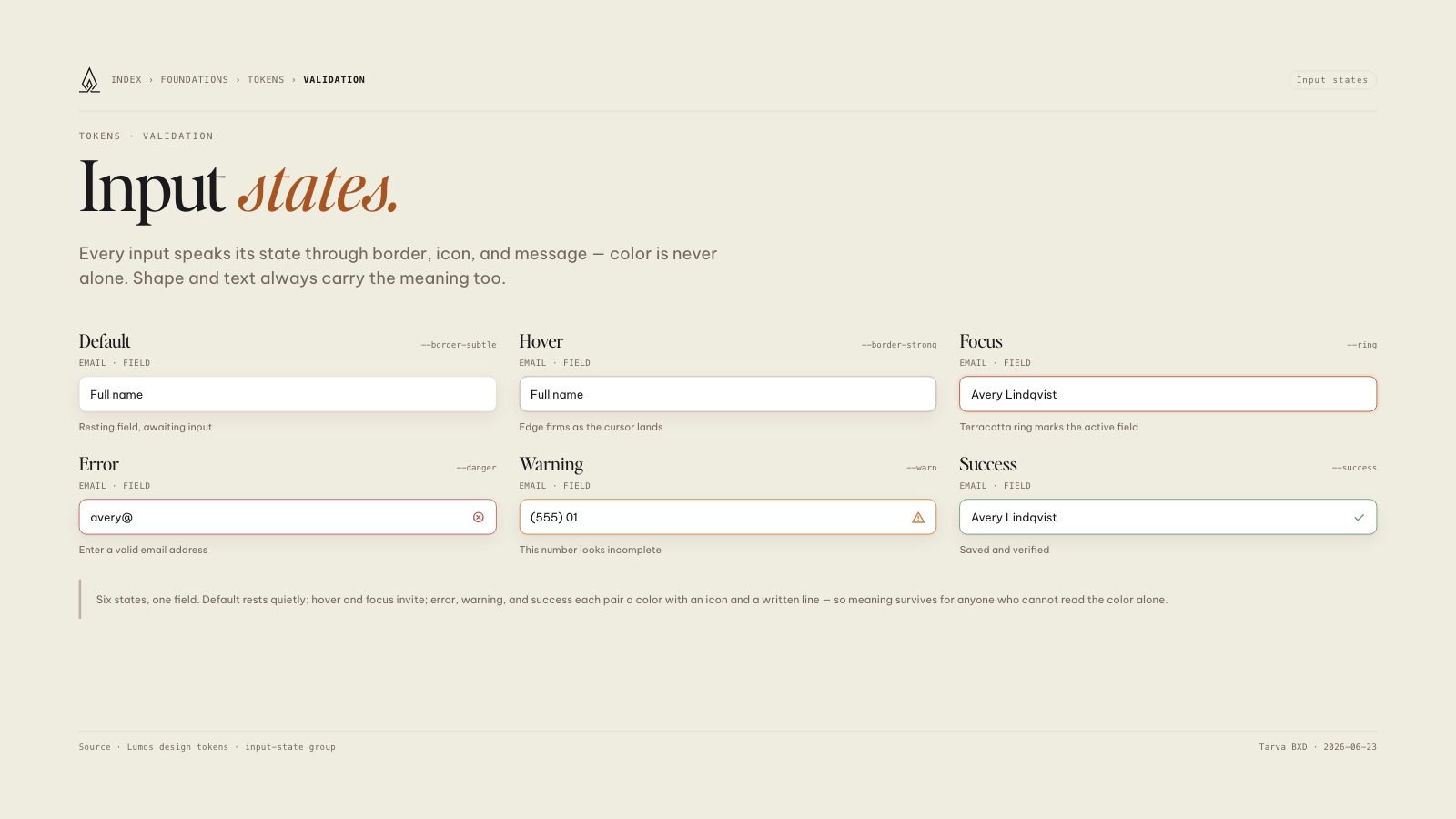Viewport: 1456px width, 819px height.
Task: Click into the Hover Full name field
Action: [728, 394]
